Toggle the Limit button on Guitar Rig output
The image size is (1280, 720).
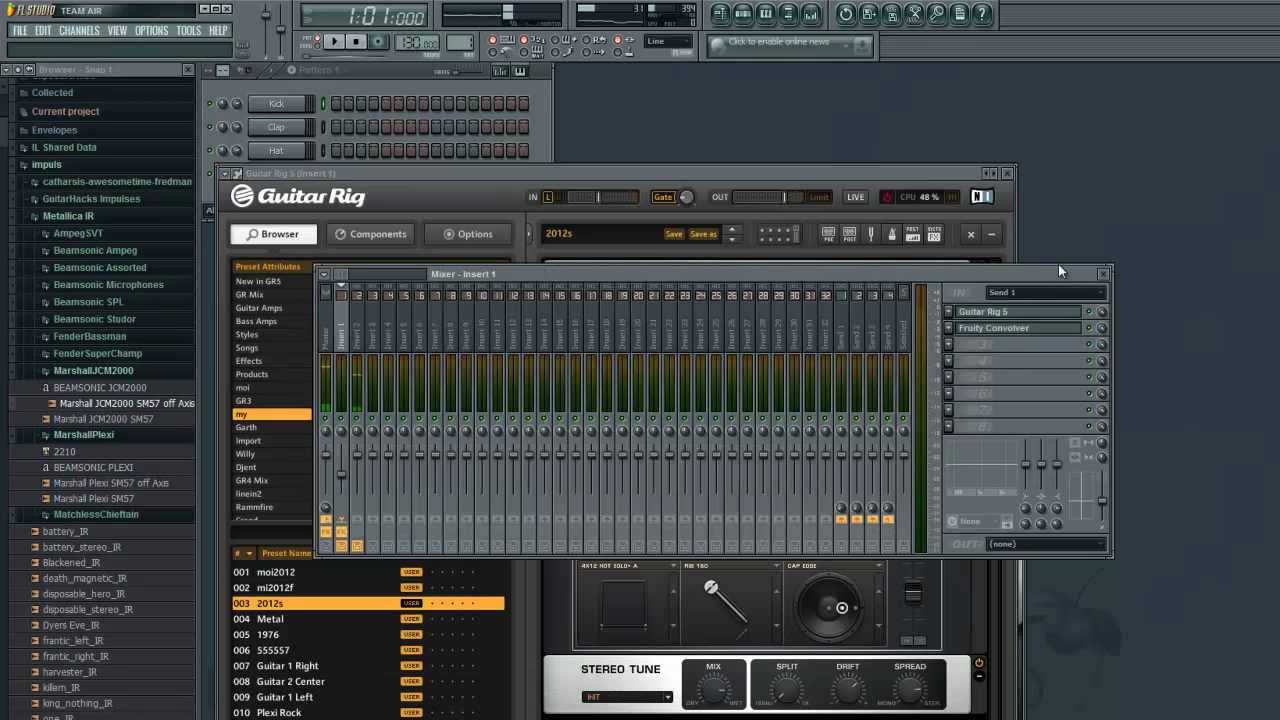820,197
